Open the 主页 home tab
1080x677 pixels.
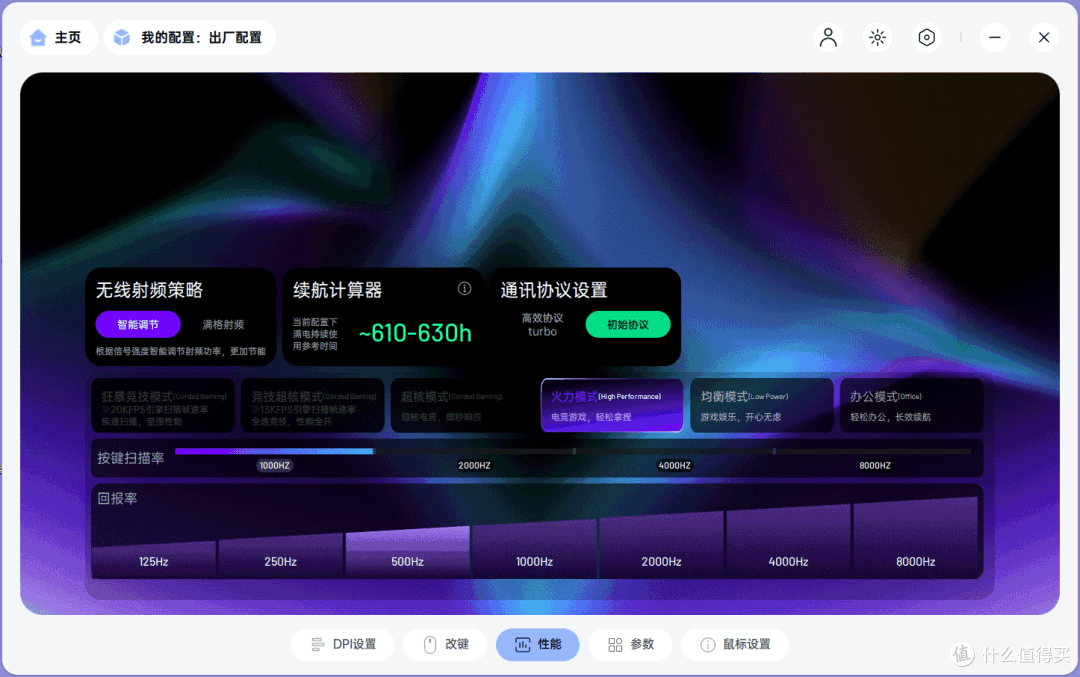[x=58, y=37]
